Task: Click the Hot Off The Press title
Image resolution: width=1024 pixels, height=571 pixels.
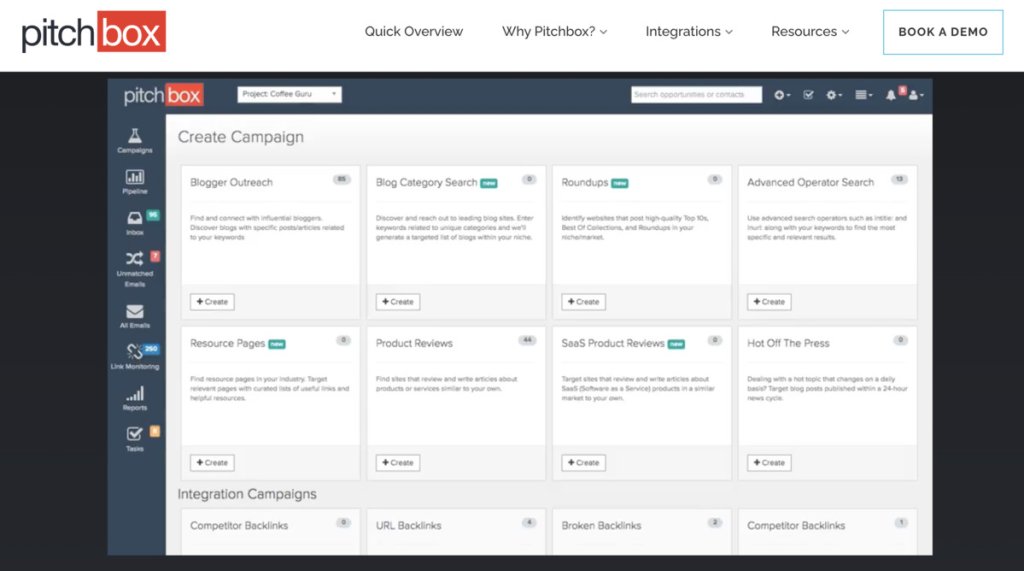Action: click(788, 343)
